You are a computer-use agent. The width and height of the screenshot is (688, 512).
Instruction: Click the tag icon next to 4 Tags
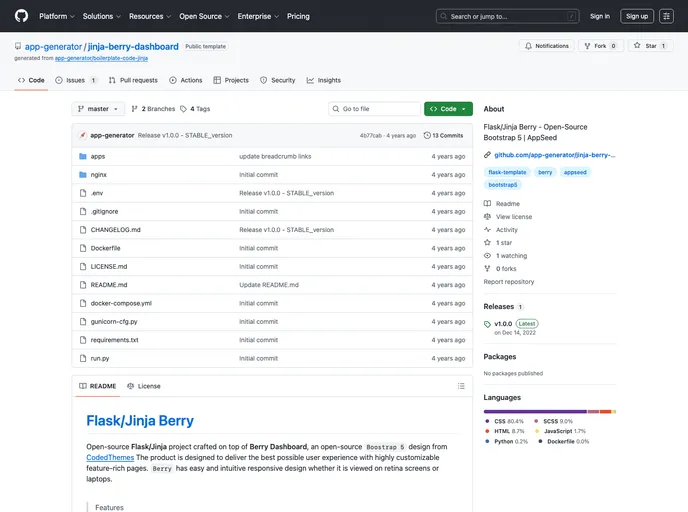pyautogui.click(x=183, y=109)
